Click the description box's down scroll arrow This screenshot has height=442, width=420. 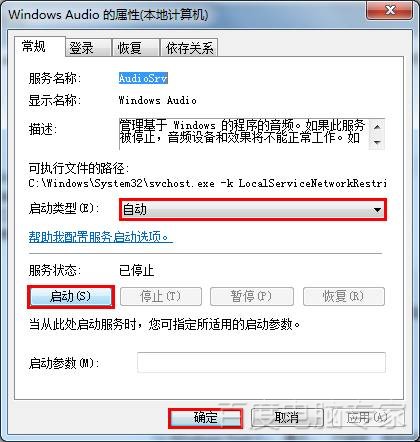coord(377,142)
